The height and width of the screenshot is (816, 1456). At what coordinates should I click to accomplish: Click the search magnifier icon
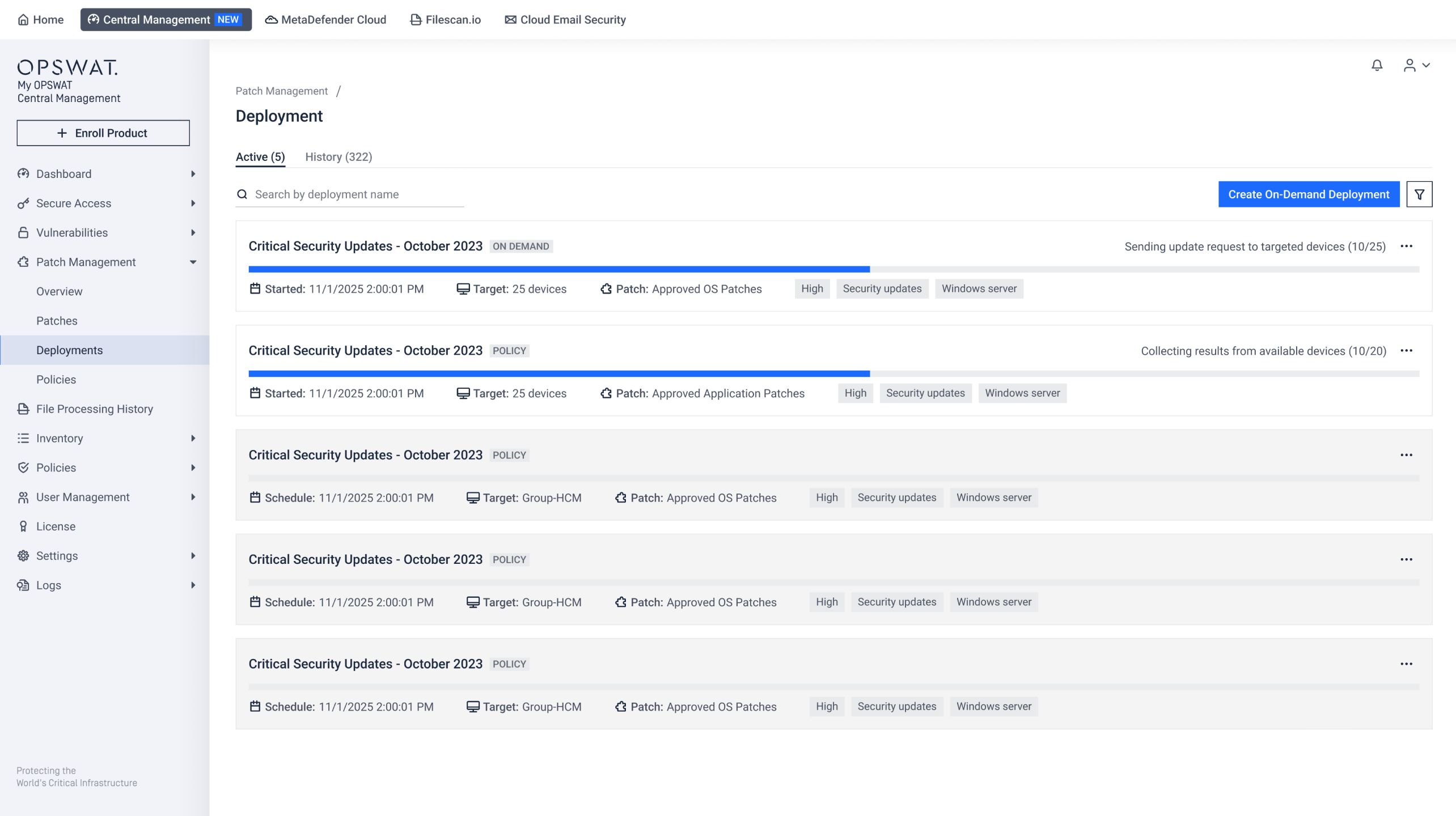click(242, 194)
